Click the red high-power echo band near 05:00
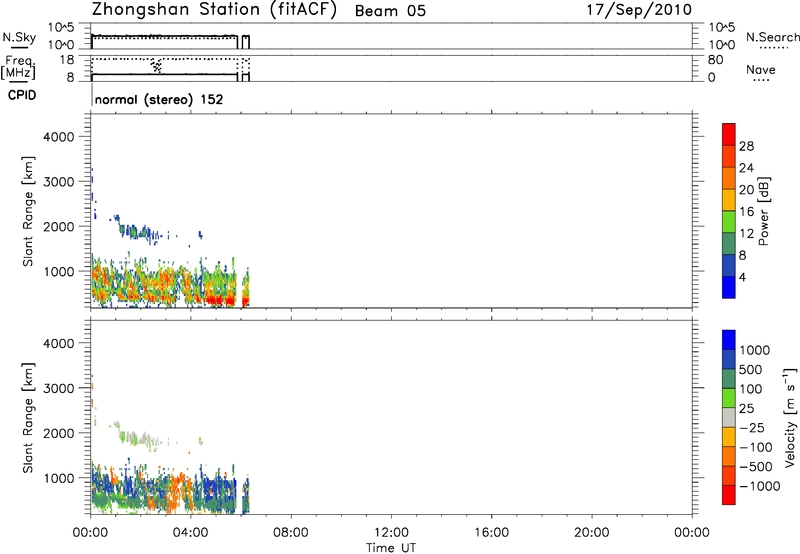 219,300
